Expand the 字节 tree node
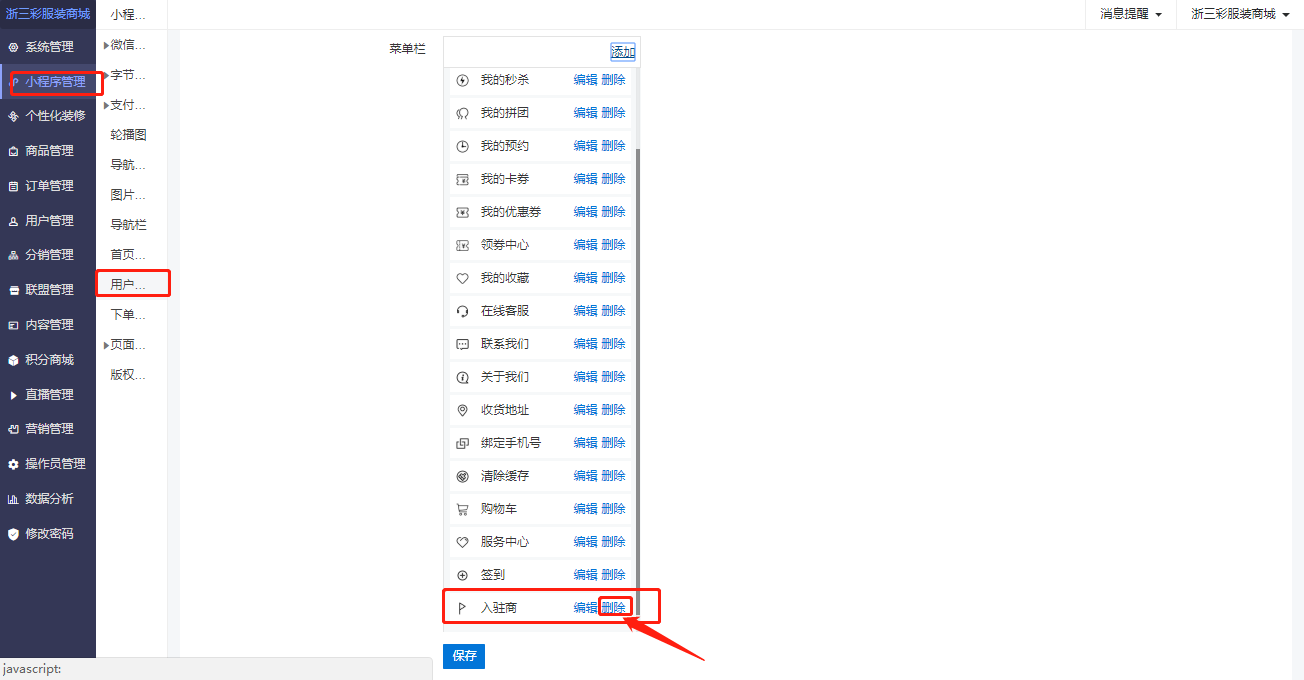This screenshot has height=680, width=1304. click(x=106, y=75)
